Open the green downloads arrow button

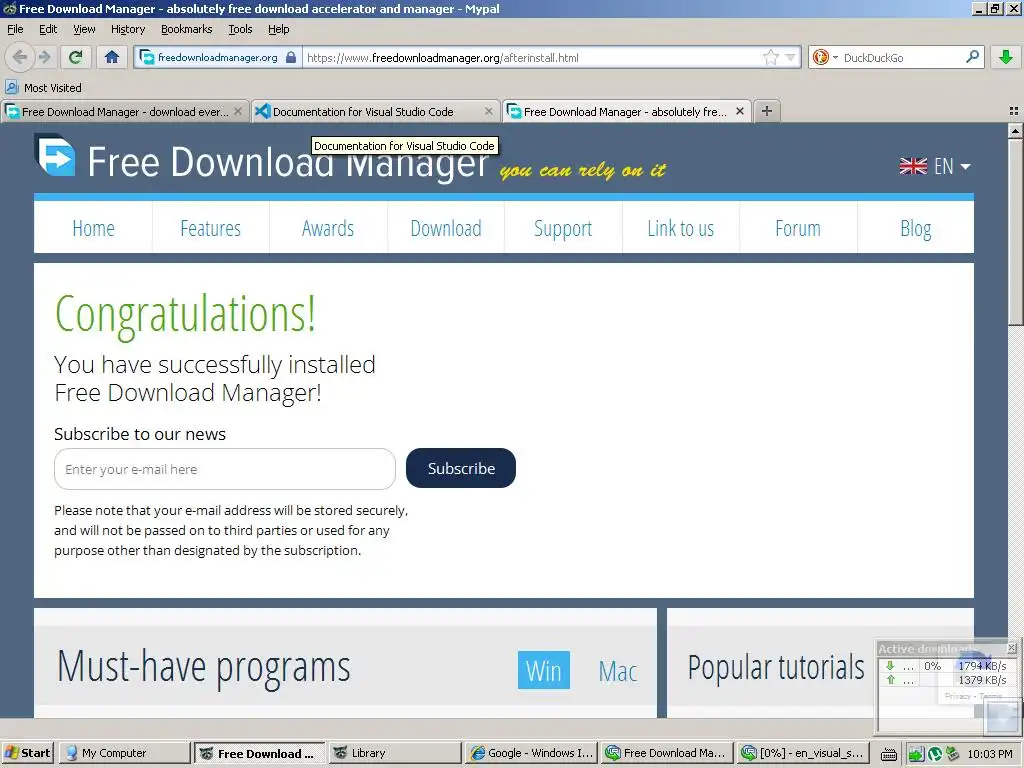coord(1006,57)
